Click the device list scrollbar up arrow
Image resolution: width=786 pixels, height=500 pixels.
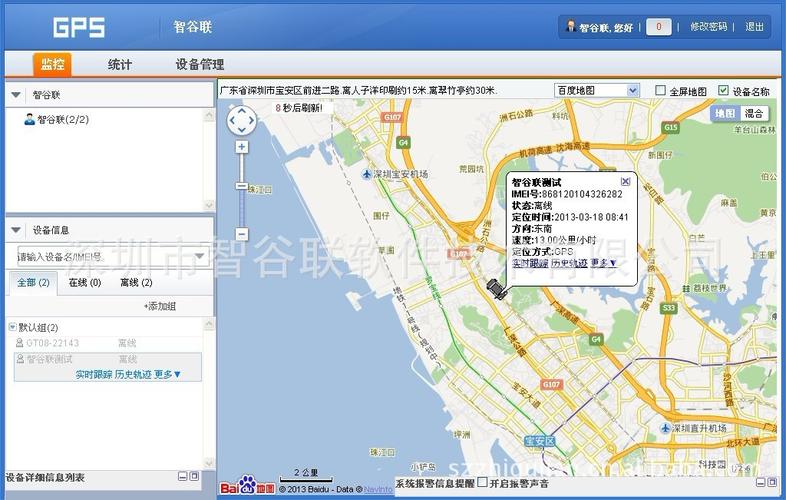pyautogui.click(x=209, y=324)
